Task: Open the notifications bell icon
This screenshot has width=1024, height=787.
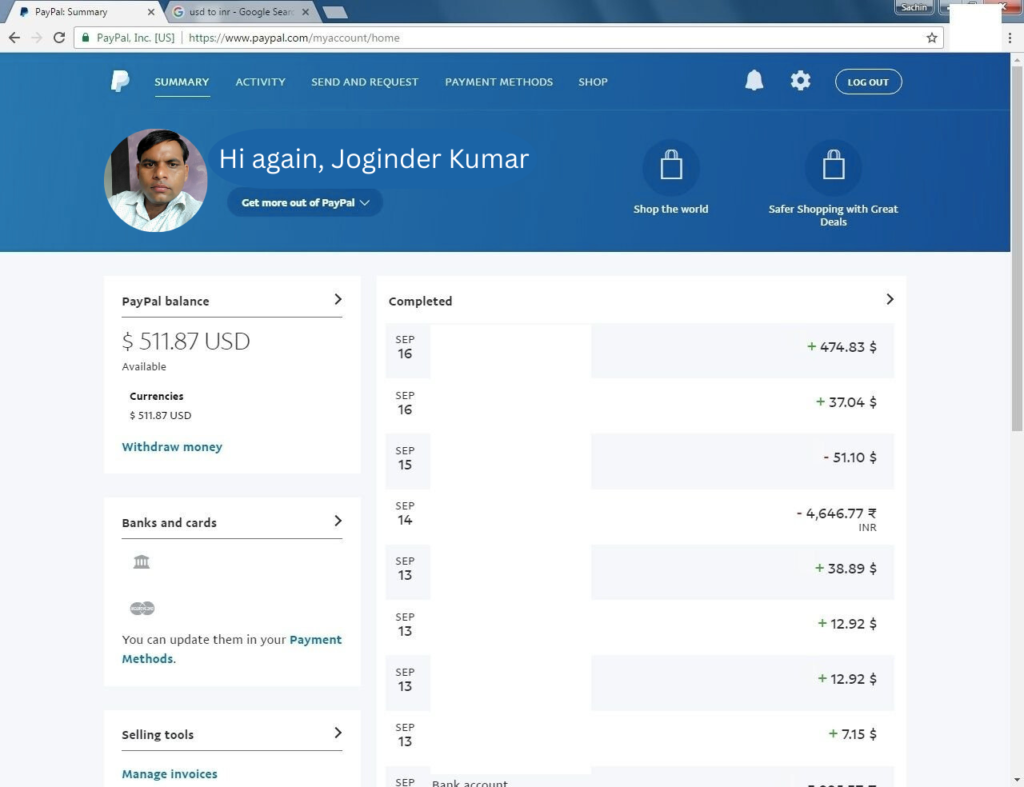Action: coord(754,80)
